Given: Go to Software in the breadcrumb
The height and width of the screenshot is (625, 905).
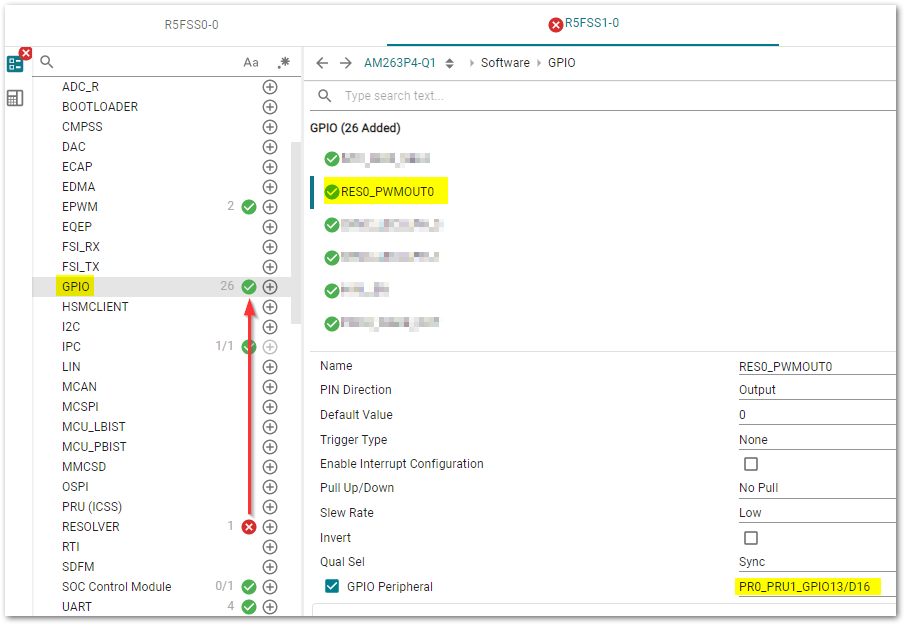Looking at the screenshot, I should click(505, 63).
